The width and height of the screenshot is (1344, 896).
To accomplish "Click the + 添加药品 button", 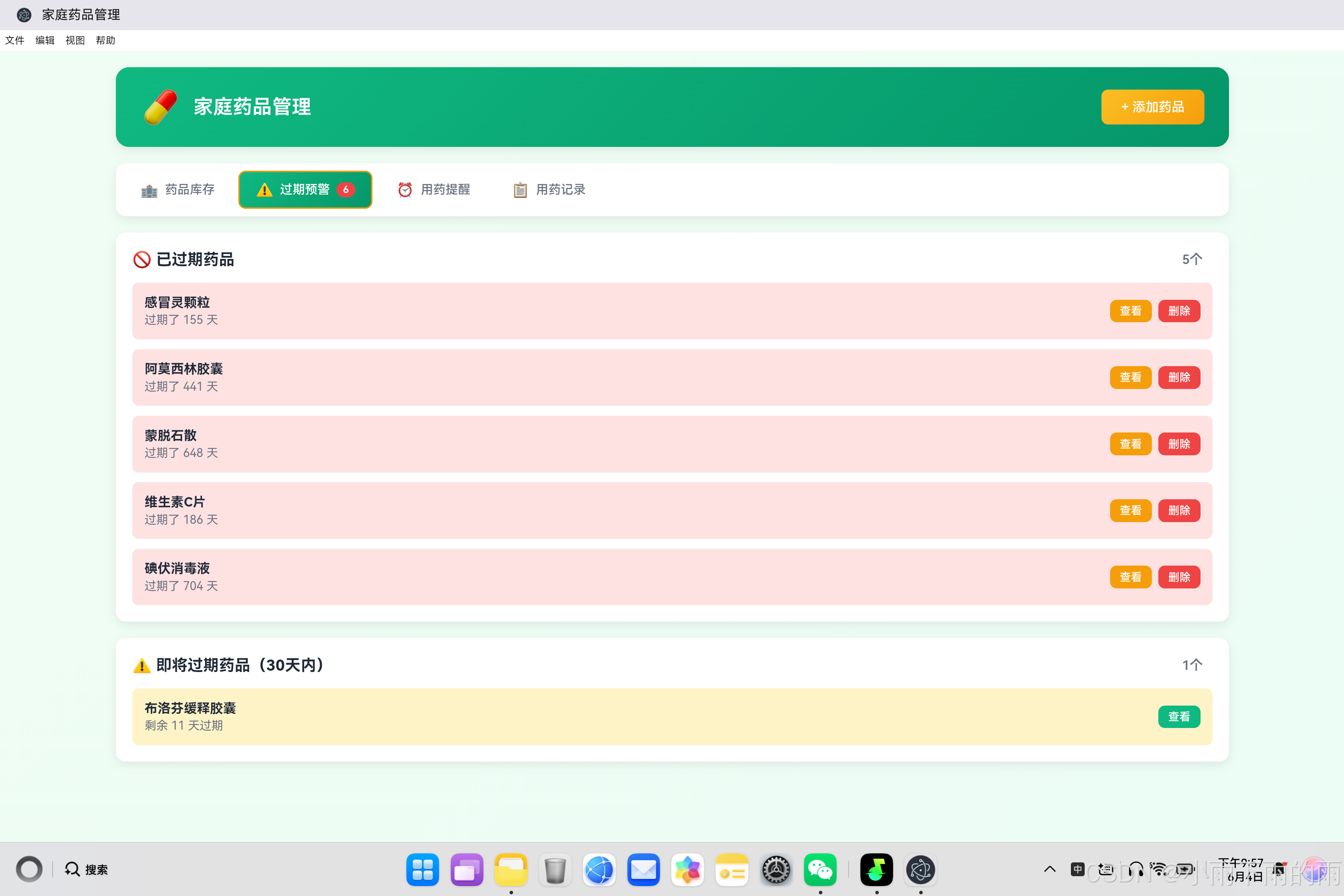I will point(1152,107).
